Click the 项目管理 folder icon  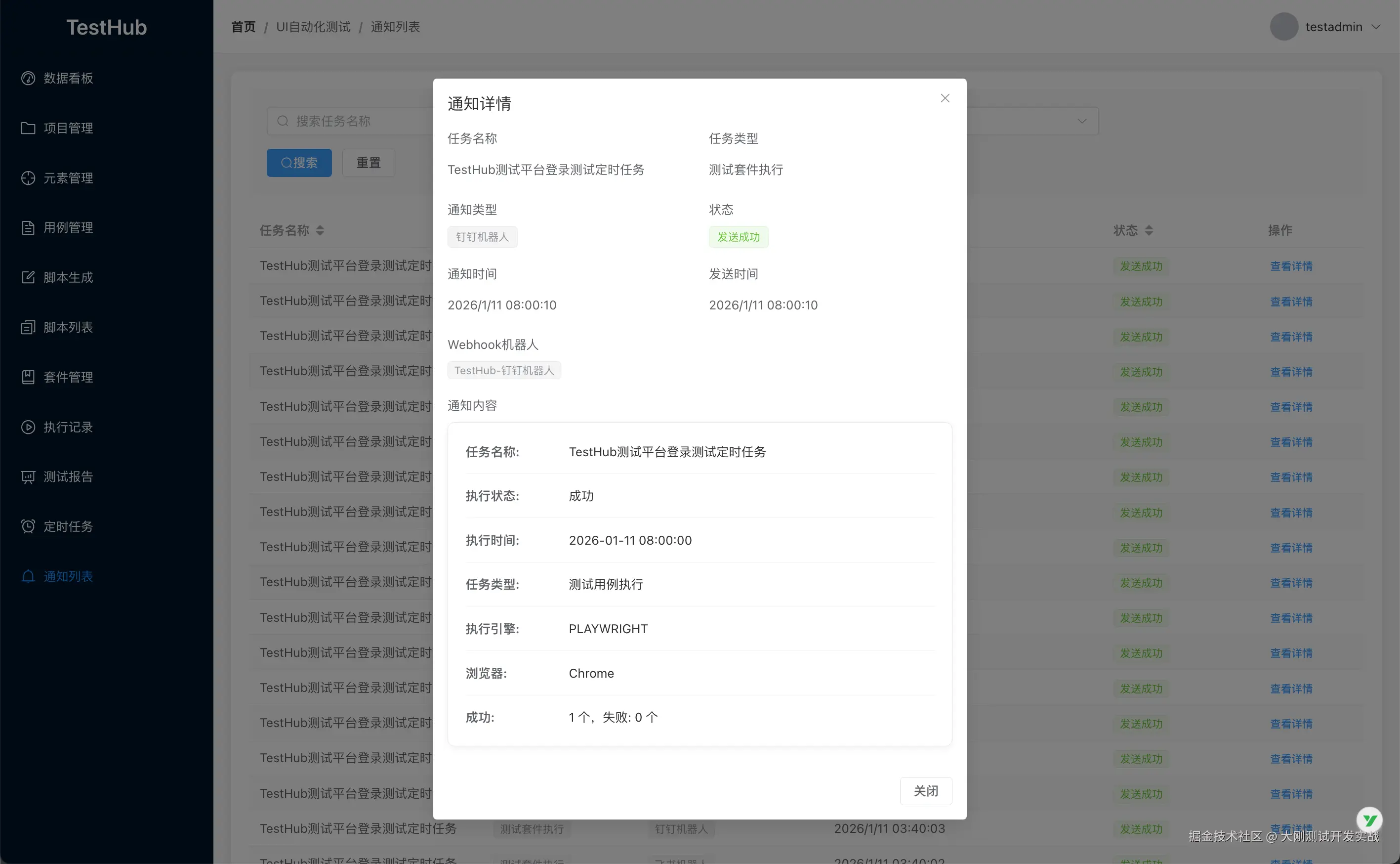28,128
